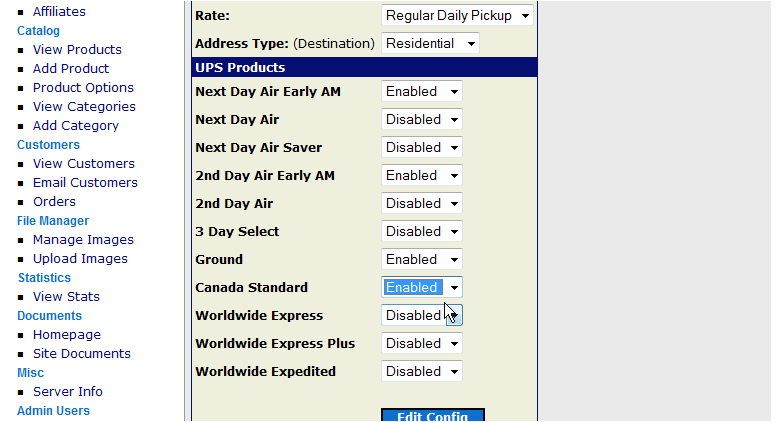
Task: Go to the Misc section
Action: 30,373
